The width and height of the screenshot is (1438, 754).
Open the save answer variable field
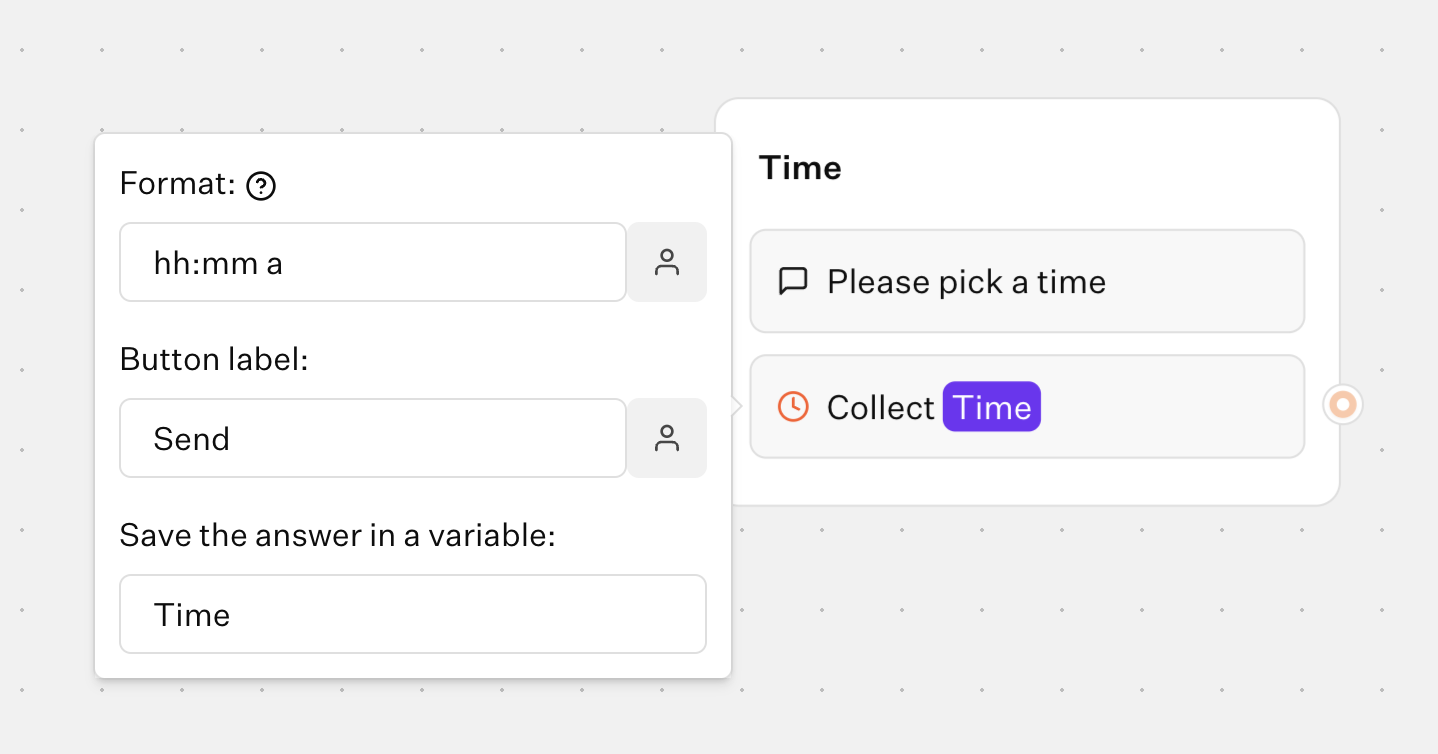[412, 614]
